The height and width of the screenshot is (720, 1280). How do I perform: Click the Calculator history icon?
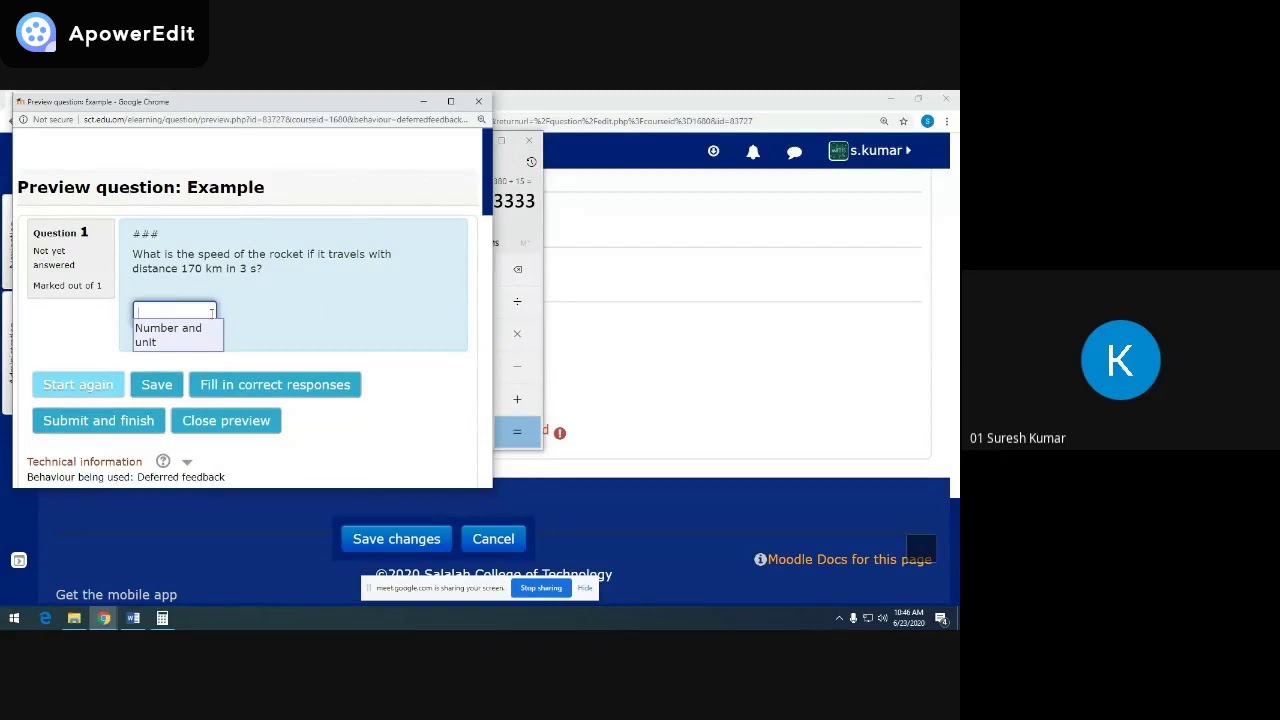pos(531,162)
